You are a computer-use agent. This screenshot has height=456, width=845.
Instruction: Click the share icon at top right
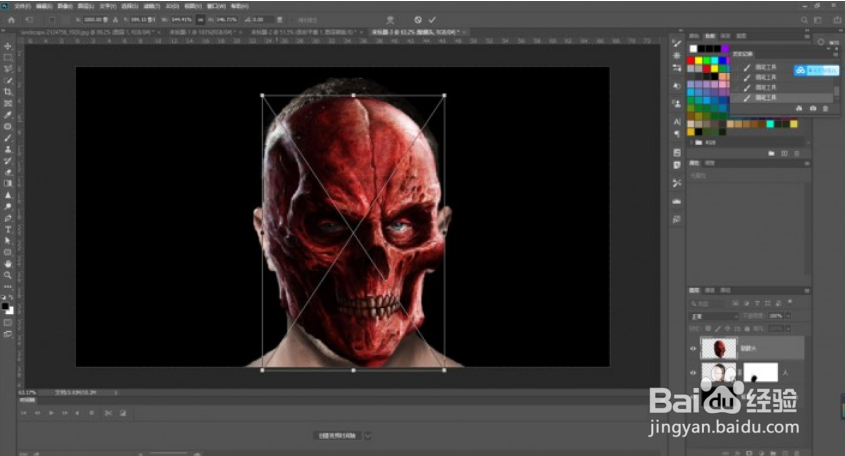[837, 20]
